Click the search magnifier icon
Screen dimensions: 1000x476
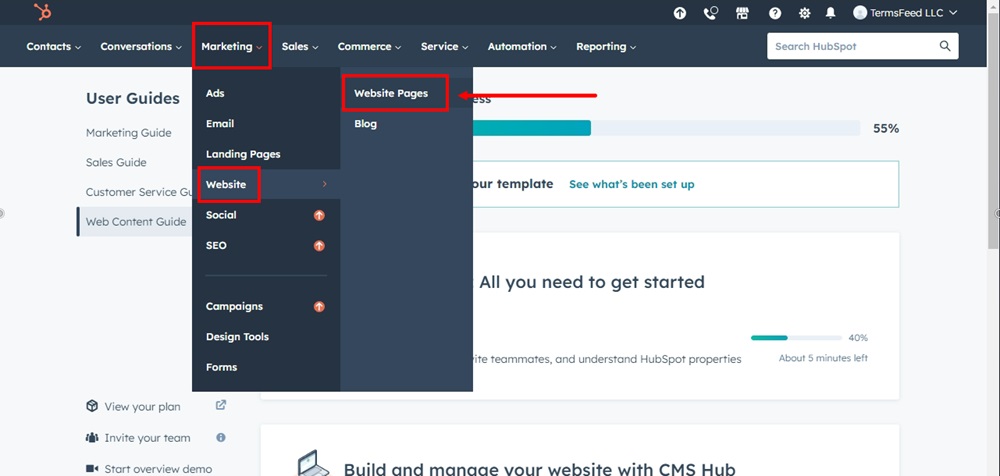tap(945, 46)
